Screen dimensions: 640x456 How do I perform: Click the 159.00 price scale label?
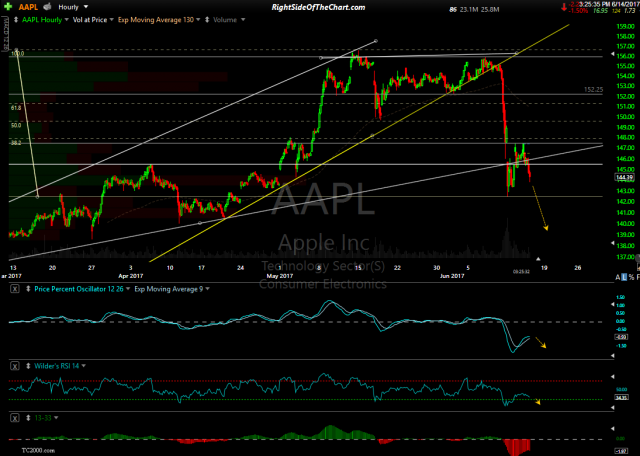point(627,27)
